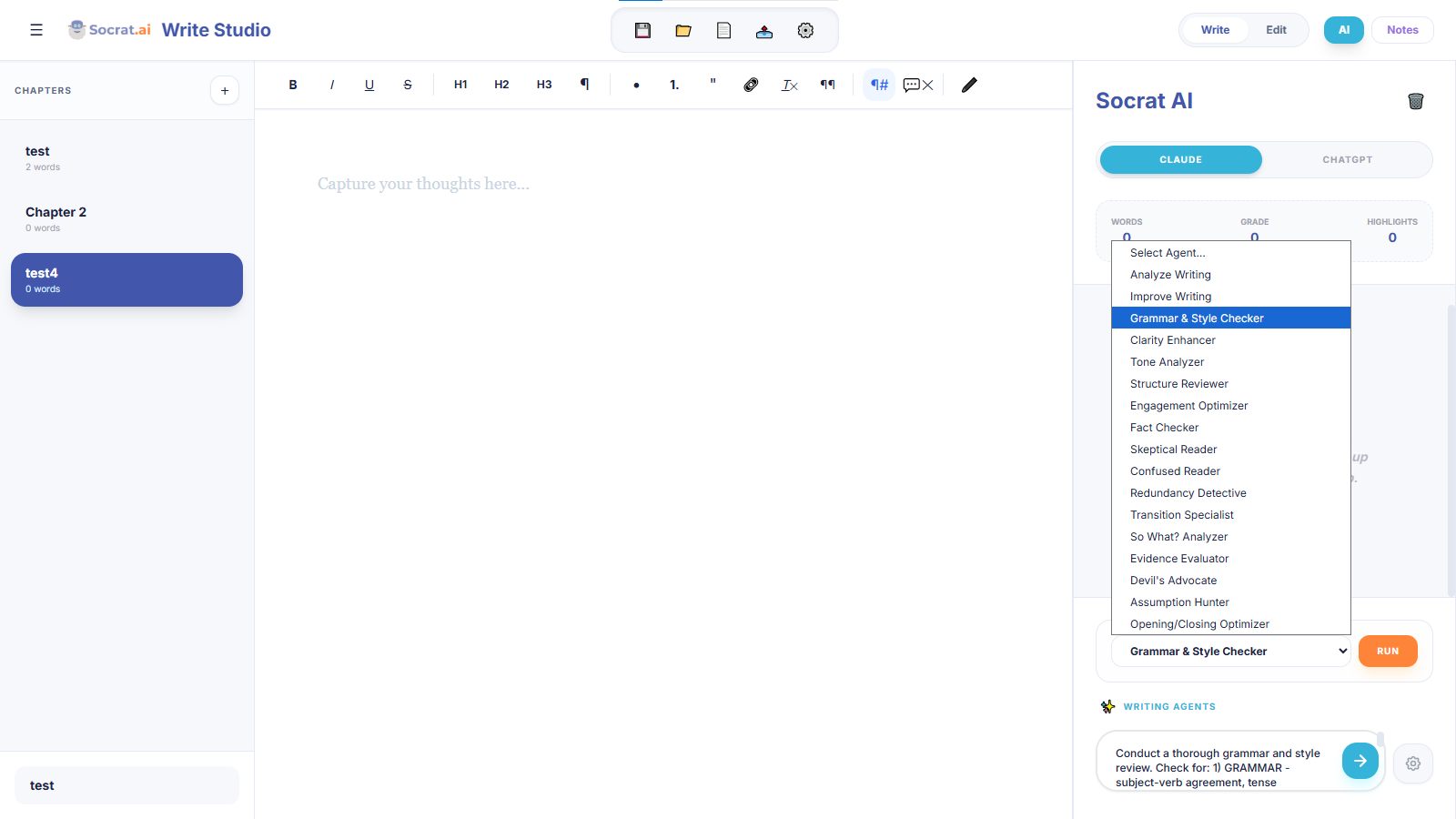This screenshot has height=819, width=1456.
Task: Click the export tray icon
Action: tap(764, 31)
